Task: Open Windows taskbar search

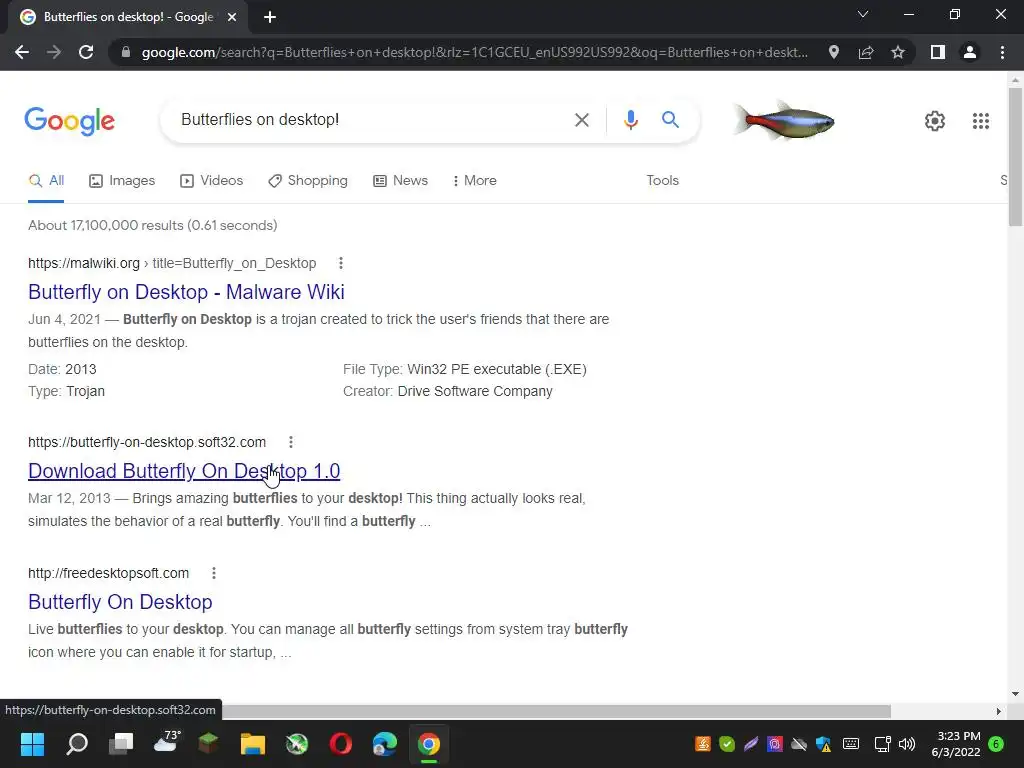Action: click(77, 744)
